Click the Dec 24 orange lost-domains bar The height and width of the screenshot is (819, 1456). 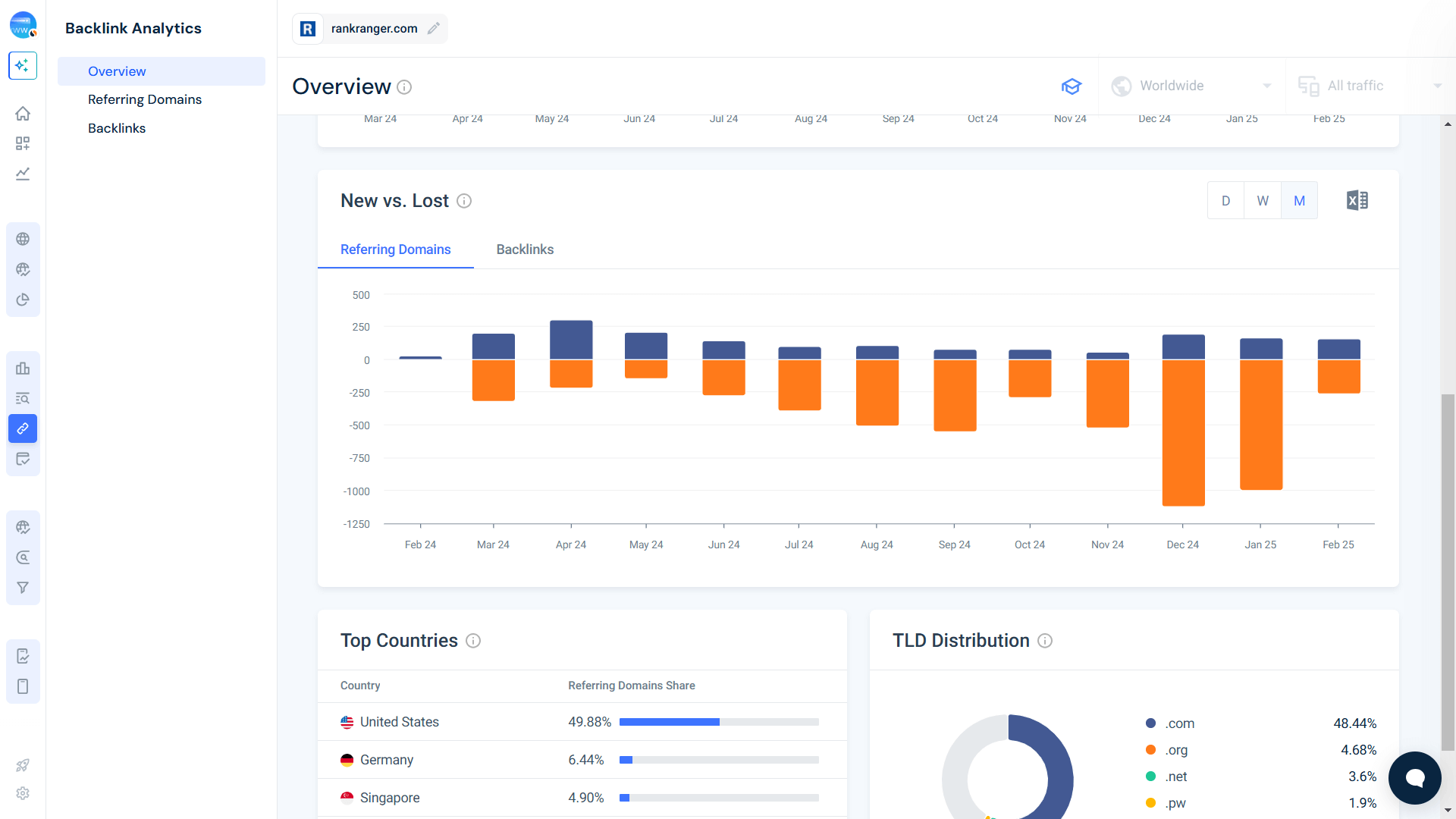pyautogui.click(x=1183, y=432)
